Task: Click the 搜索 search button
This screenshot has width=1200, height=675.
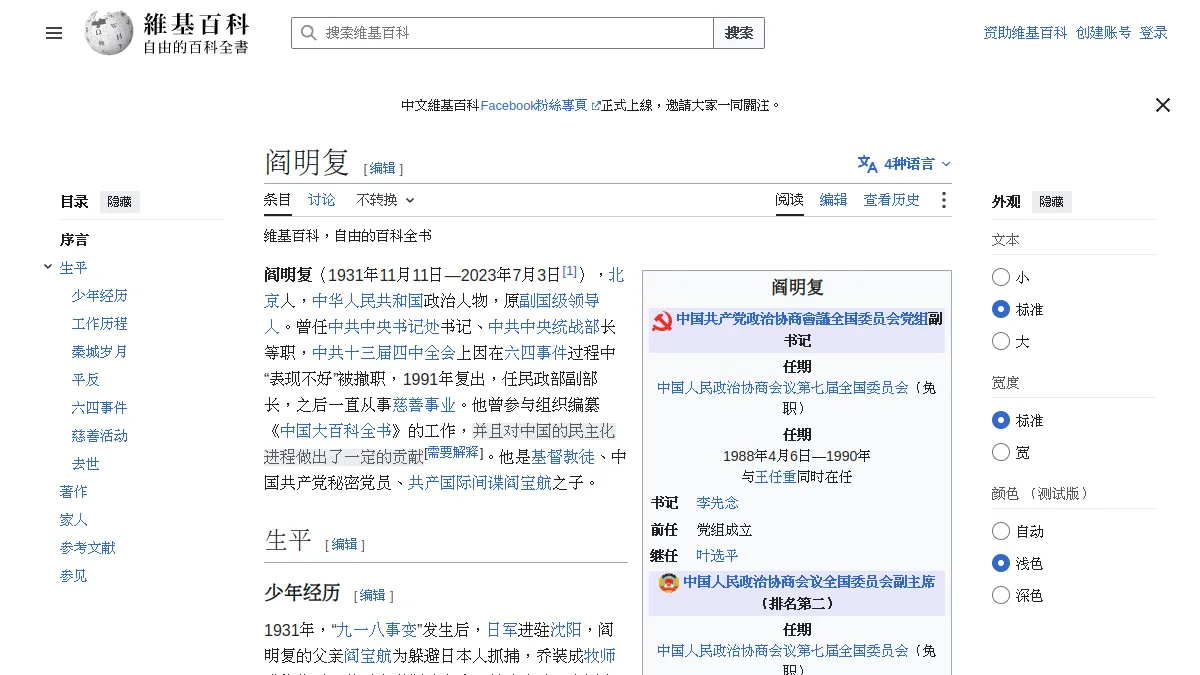Action: [x=739, y=33]
